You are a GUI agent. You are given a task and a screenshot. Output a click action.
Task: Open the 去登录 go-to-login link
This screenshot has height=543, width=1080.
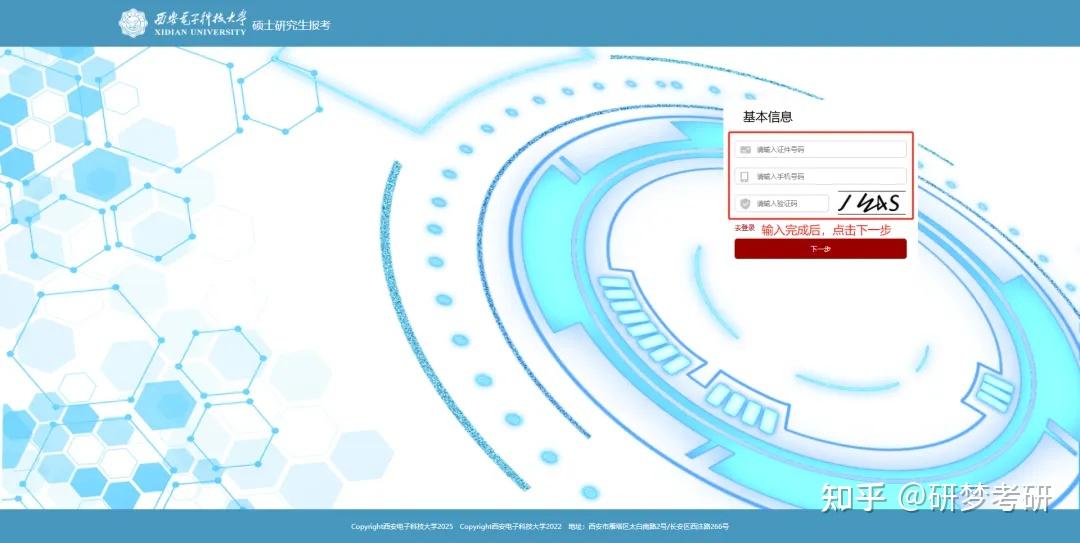pos(744,227)
